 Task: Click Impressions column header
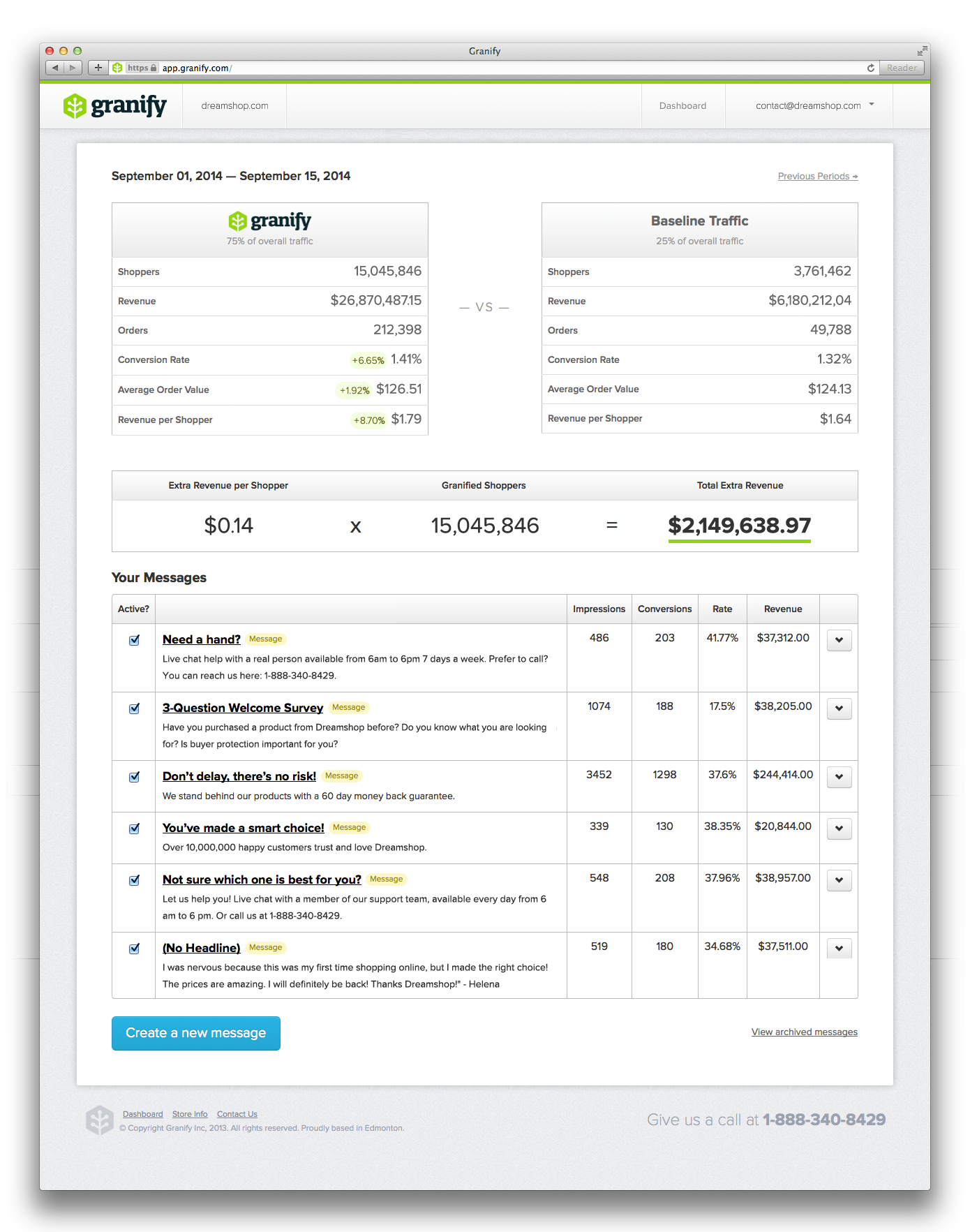599,609
